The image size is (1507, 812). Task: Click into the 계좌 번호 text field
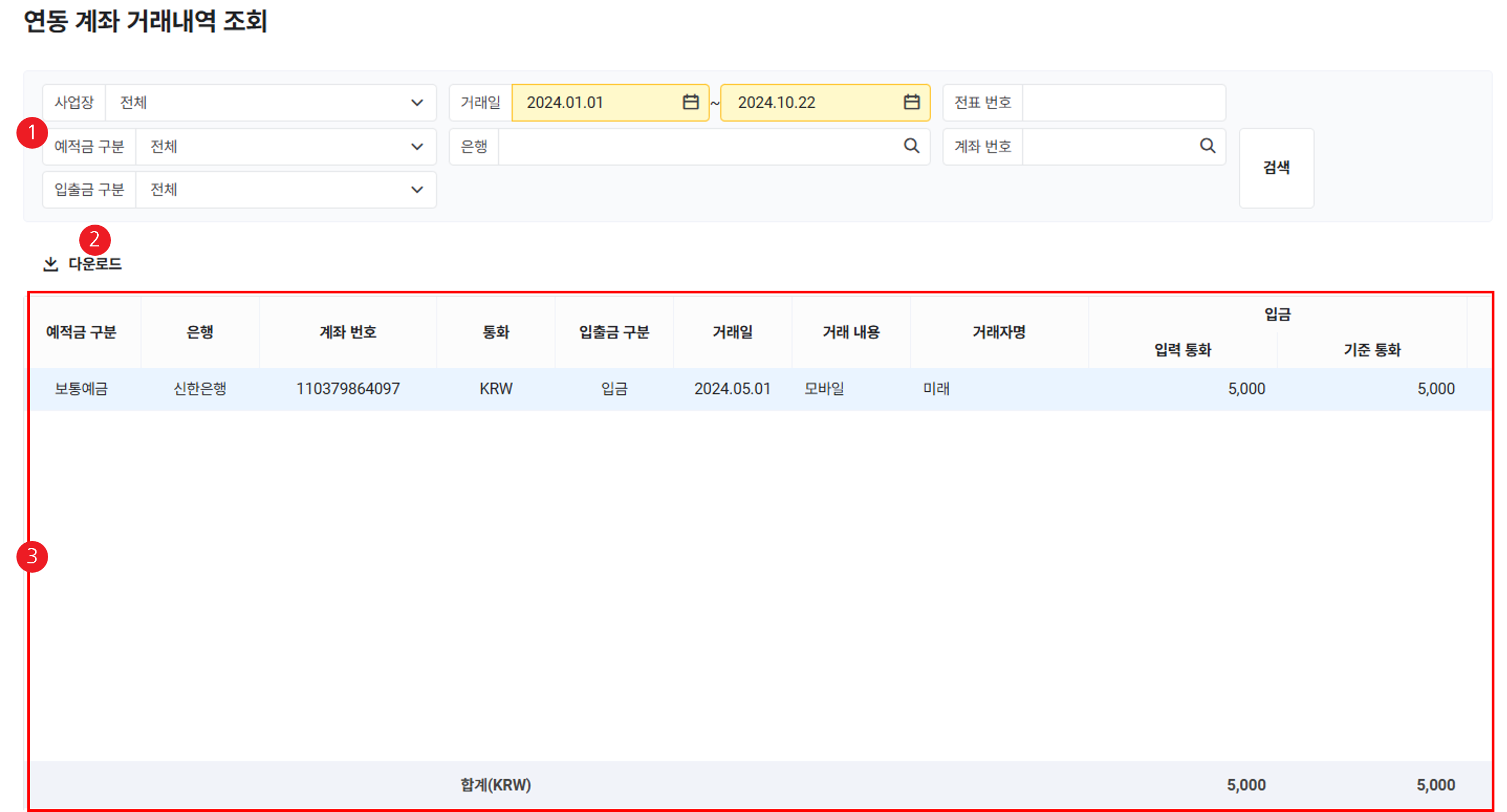1106,146
